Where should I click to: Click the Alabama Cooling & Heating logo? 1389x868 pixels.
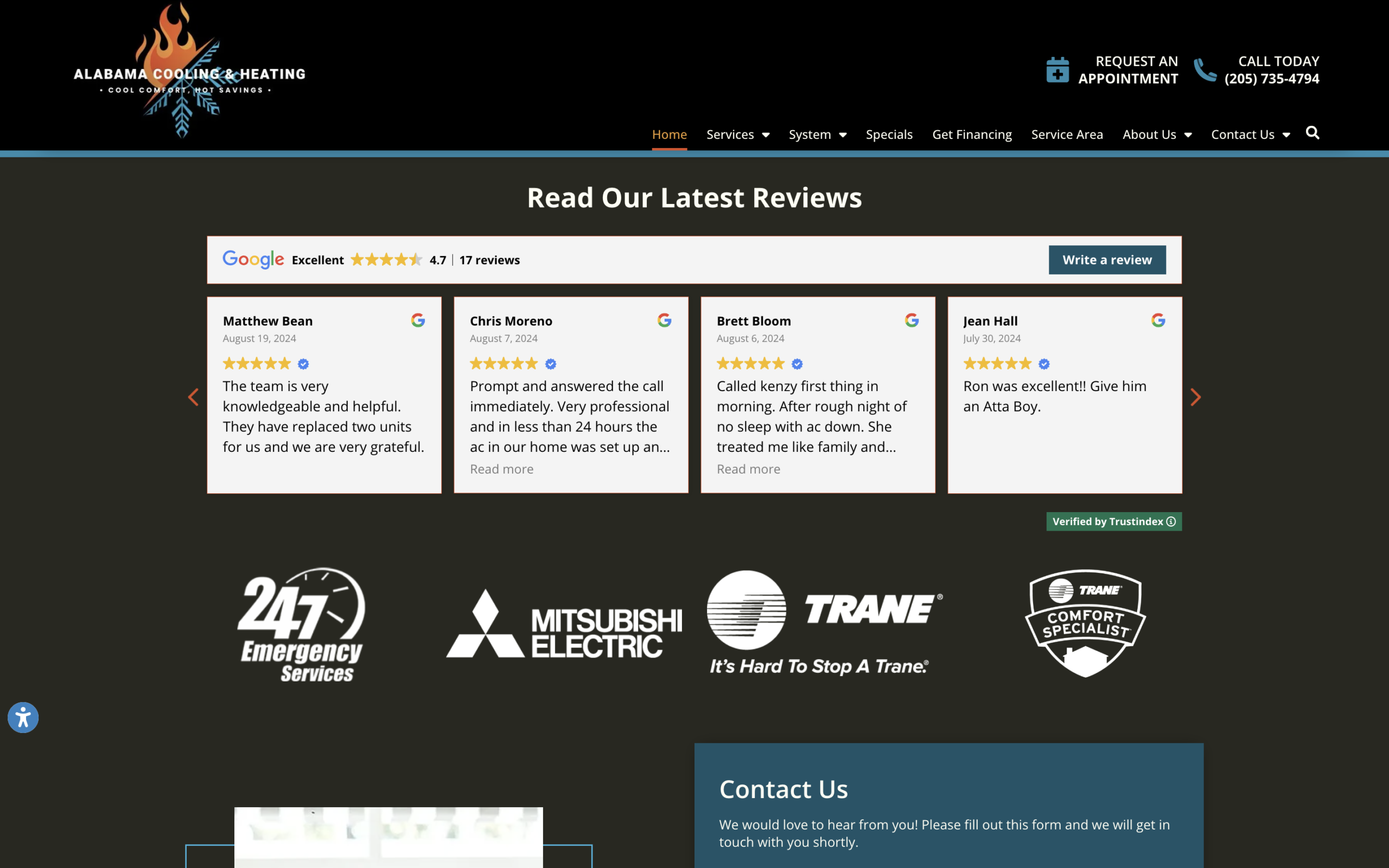[189, 72]
